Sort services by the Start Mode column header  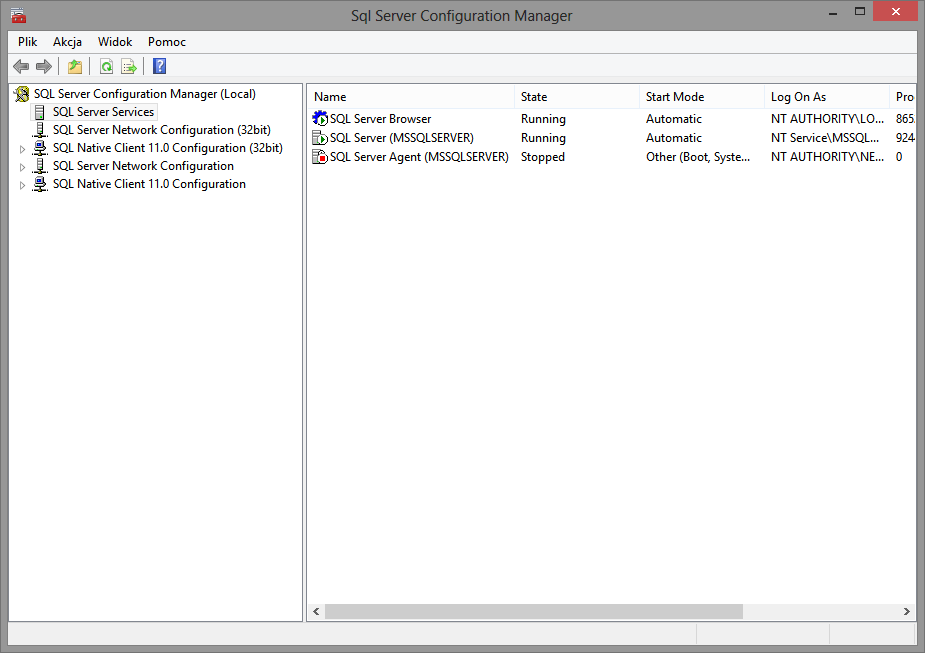coord(700,97)
